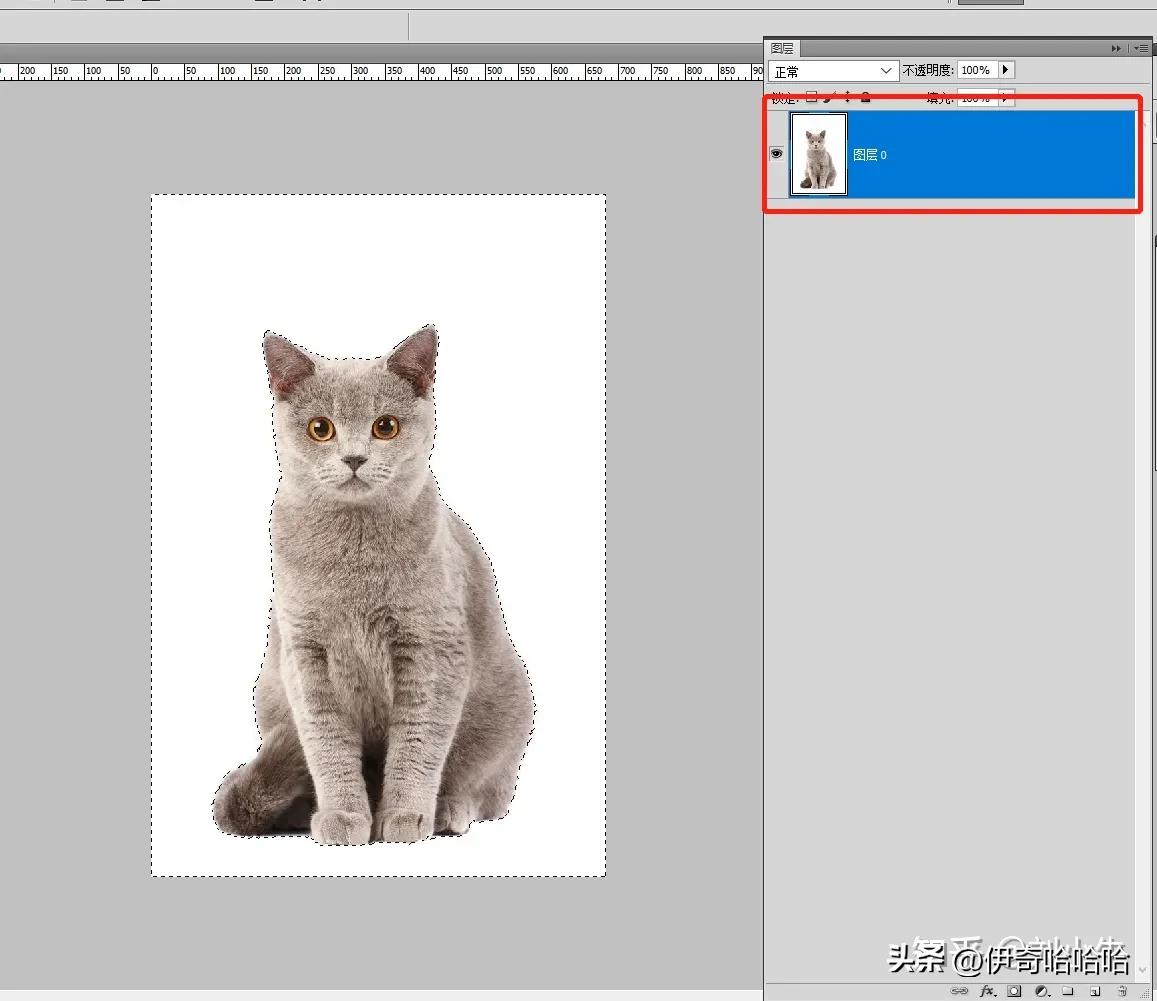Click the Add layer mask icon
This screenshot has height=1001, width=1157.
point(1015,991)
